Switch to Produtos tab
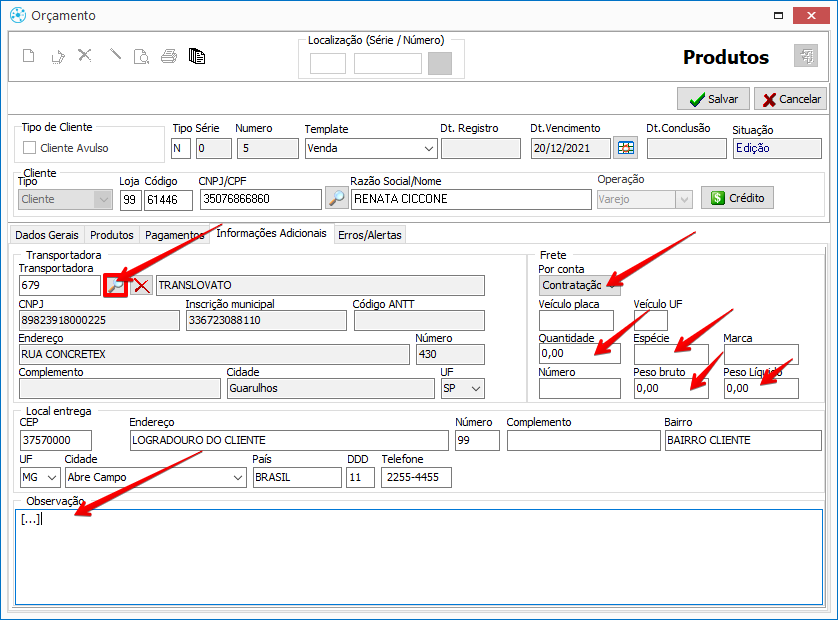 point(112,235)
